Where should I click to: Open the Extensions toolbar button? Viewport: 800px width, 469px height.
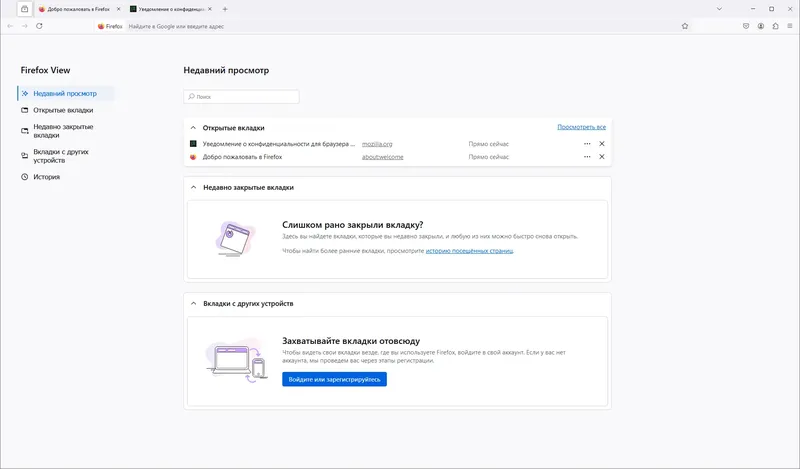(x=776, y=26)
